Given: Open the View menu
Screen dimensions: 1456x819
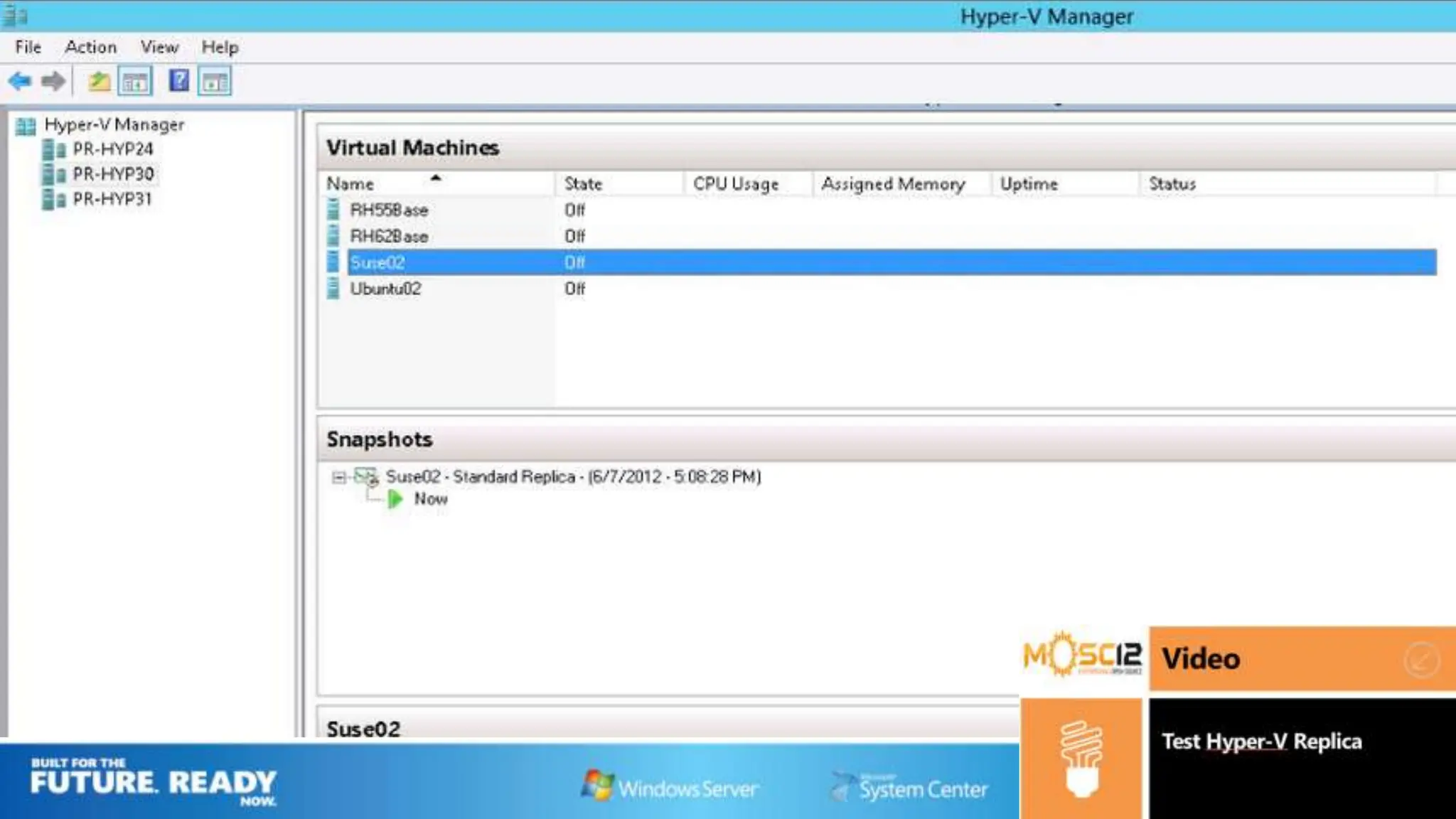Looking at the screenshot, I should tap(159, 47).
